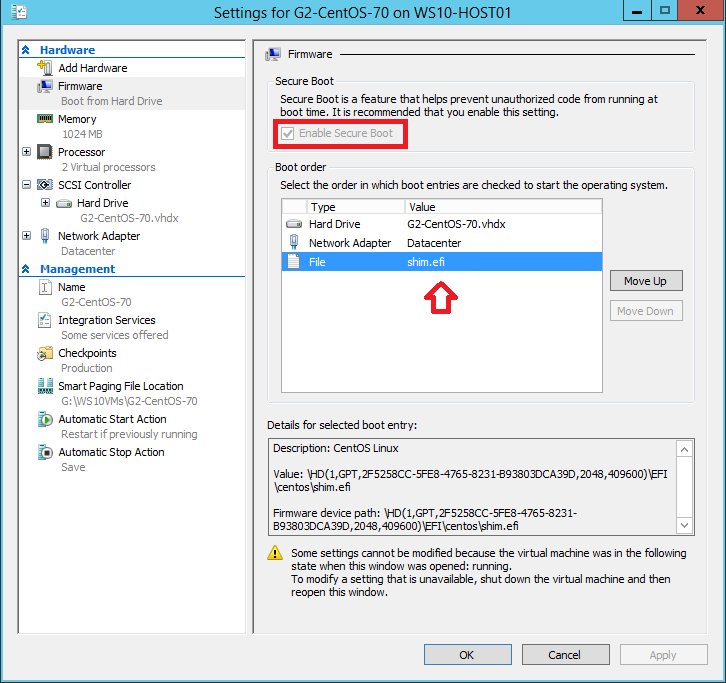Expand the Network Adapter tree node
The width and height of the screenshot is (726, 683).
click(26, 235)
